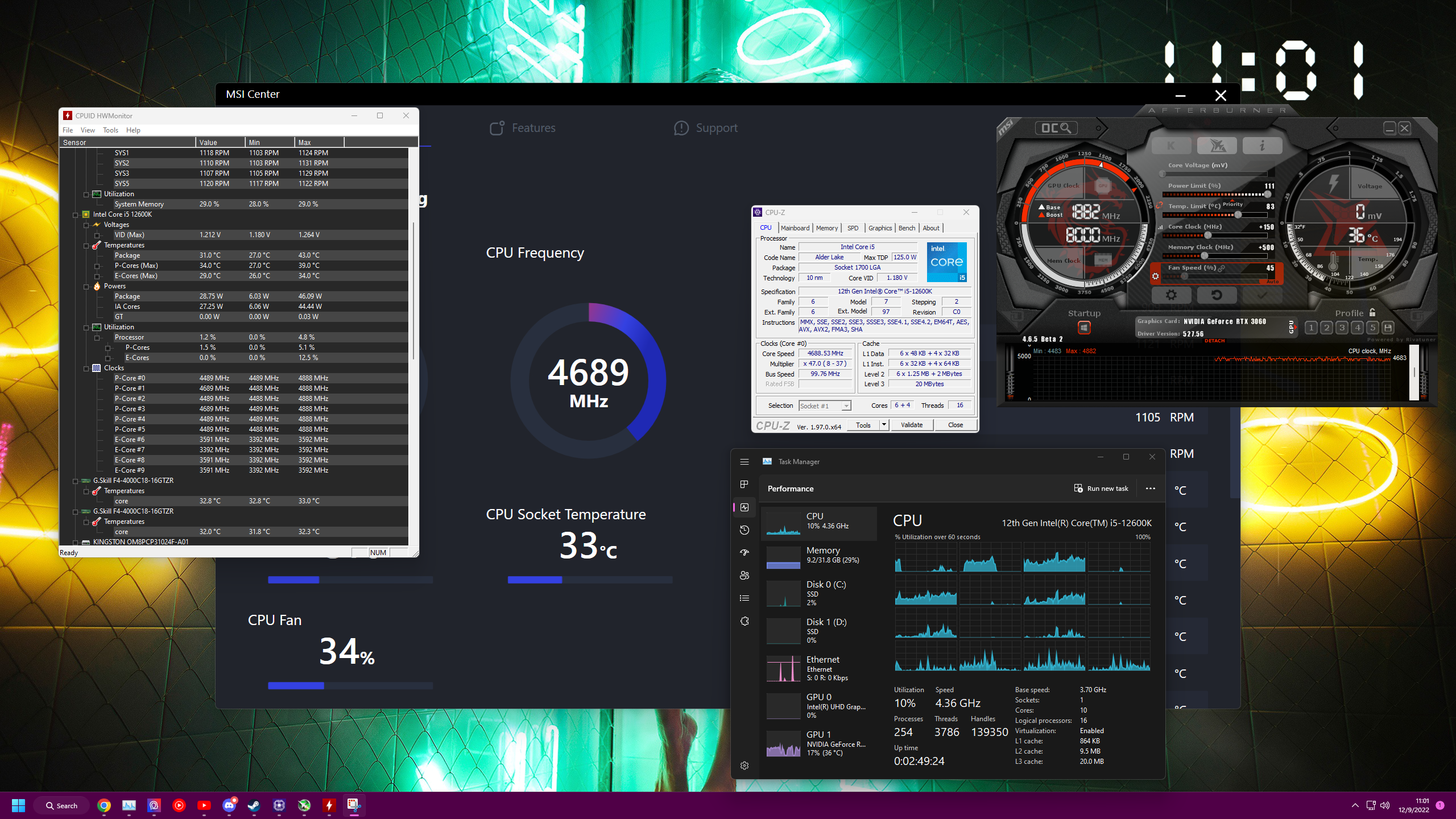Click Close button in CPU-Z
Image resolution: width=1456 pixels, height=819 pixels.
pyautogui.click(x=955, y=425)
